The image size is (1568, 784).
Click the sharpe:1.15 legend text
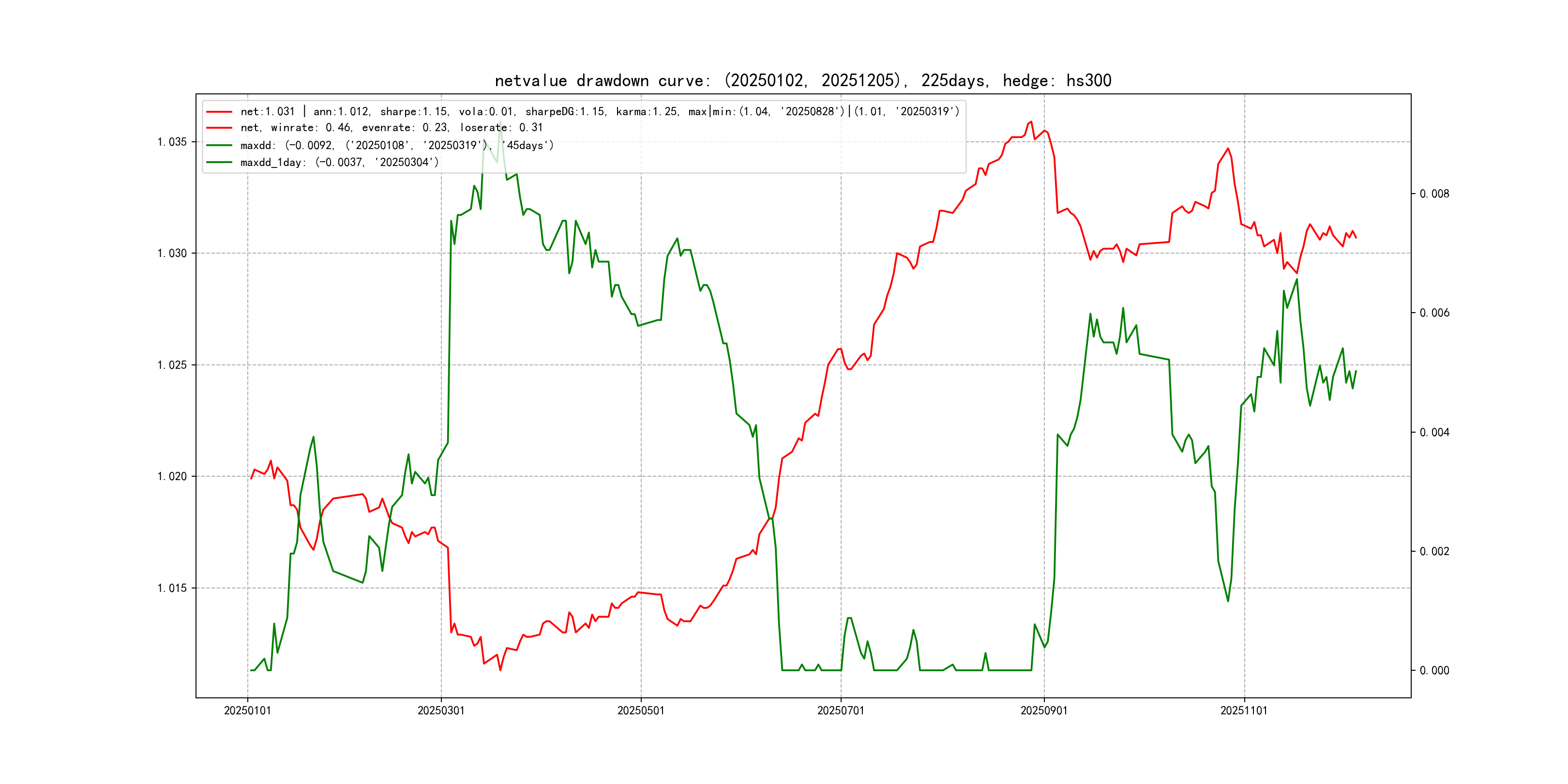[x=414, y=112]
